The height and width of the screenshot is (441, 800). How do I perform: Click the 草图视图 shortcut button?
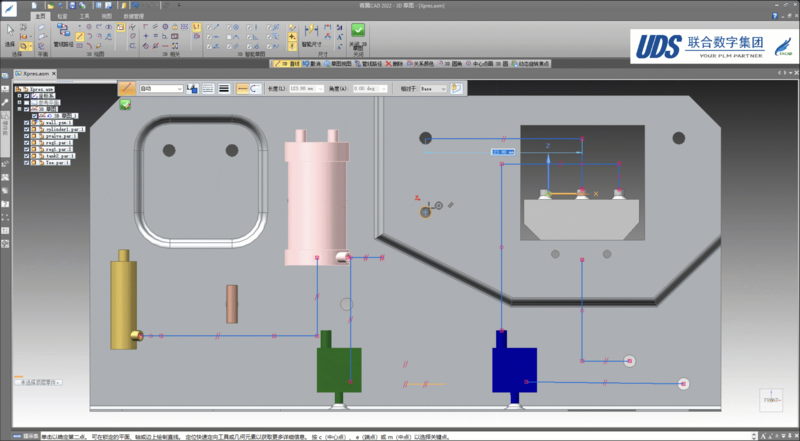point(338,63)
